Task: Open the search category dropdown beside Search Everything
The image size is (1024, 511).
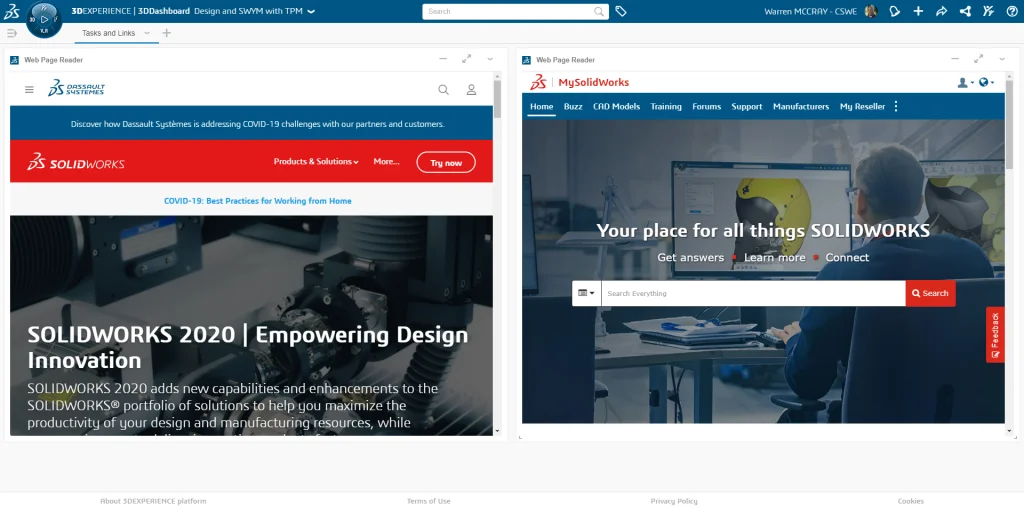Action: point(586,293)
